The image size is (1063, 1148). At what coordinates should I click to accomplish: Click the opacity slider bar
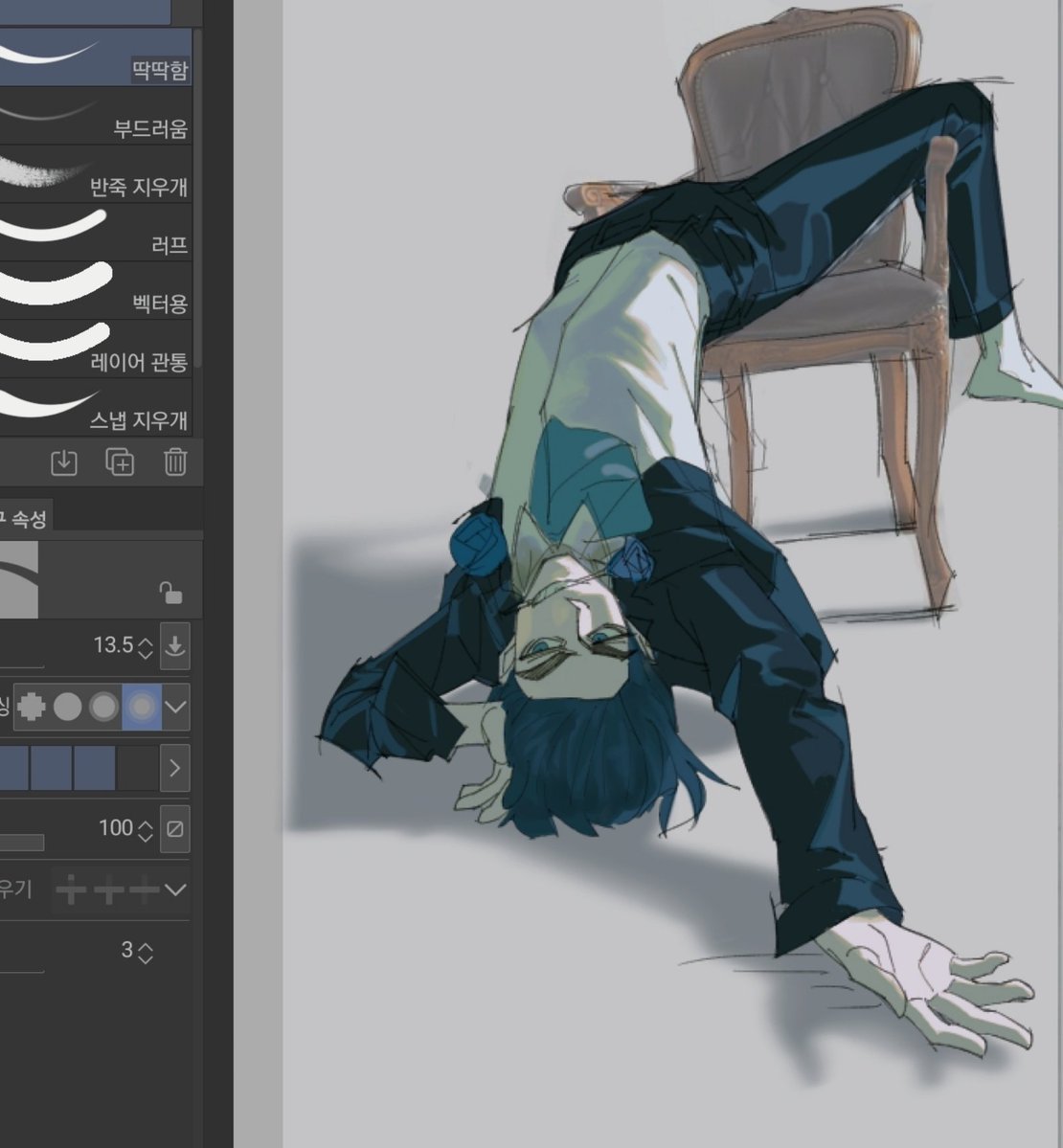pos(22,843)
